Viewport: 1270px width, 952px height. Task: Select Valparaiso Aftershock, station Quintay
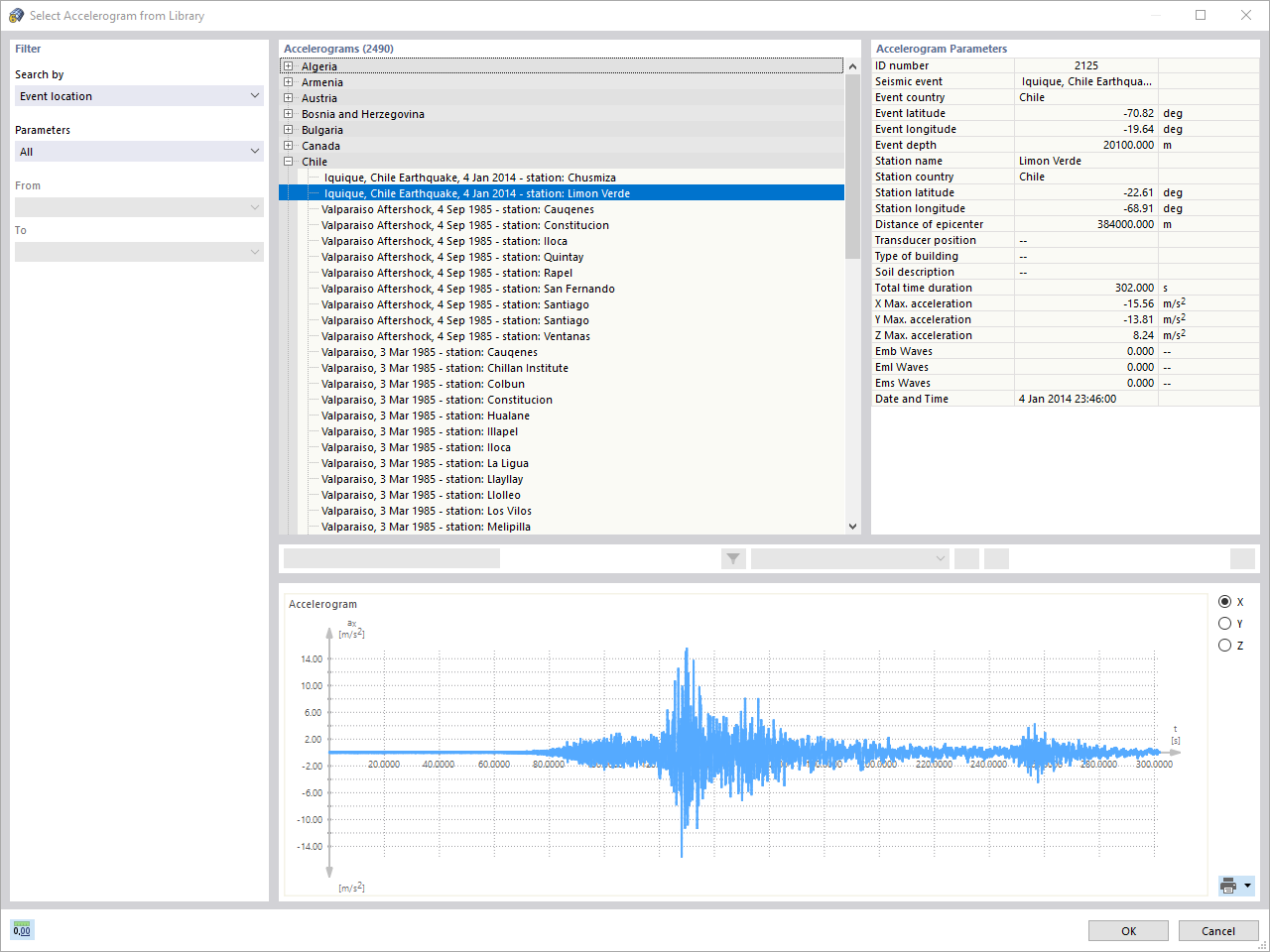tap(452, 257)
